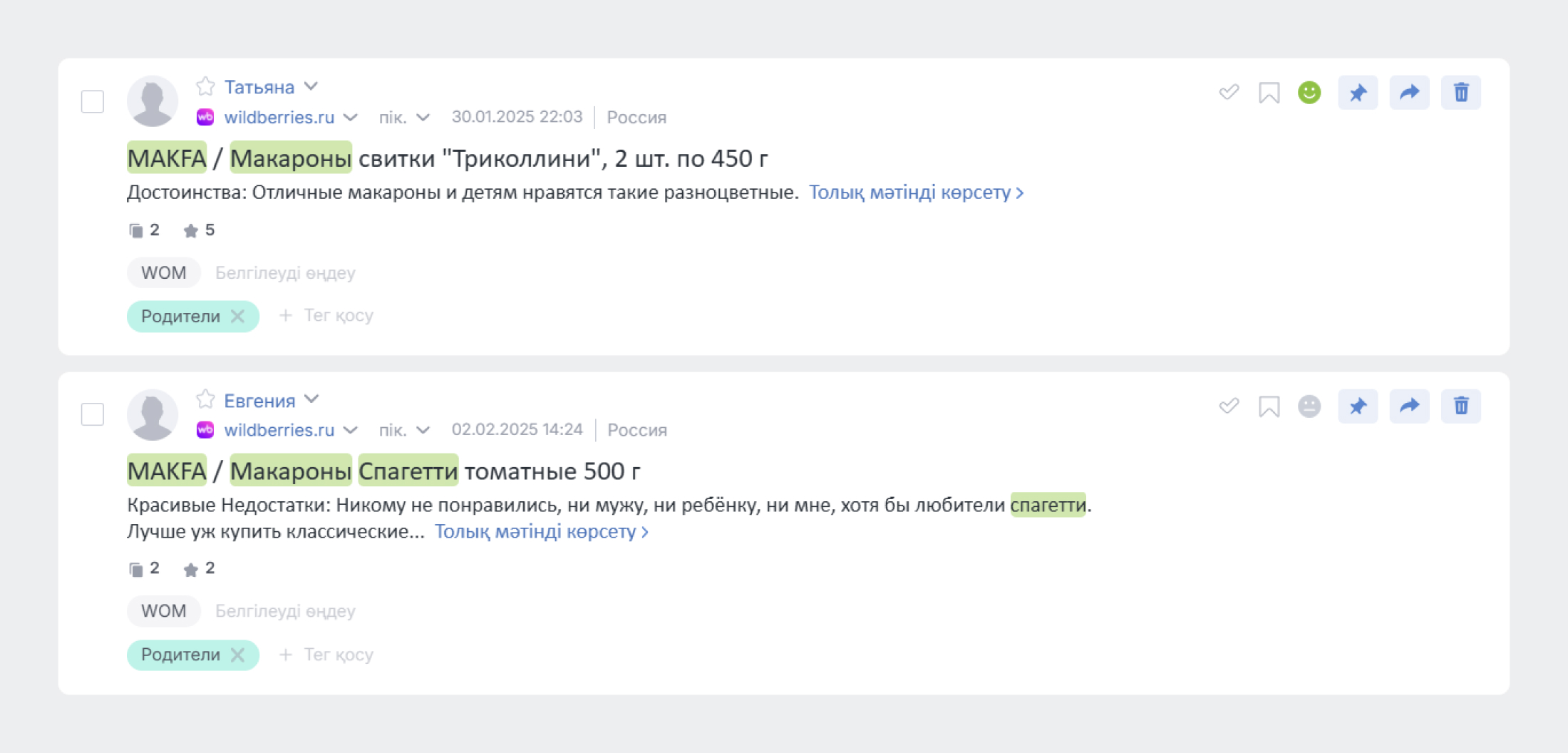This screenshot has height=753, width=1568.
Task: Bookmark Татьяна's review
Action: click(1269, 93)
